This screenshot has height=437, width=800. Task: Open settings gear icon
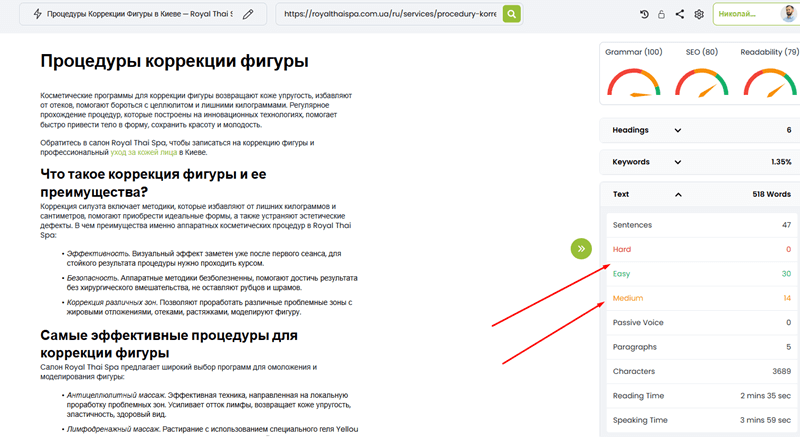point(699,14)
